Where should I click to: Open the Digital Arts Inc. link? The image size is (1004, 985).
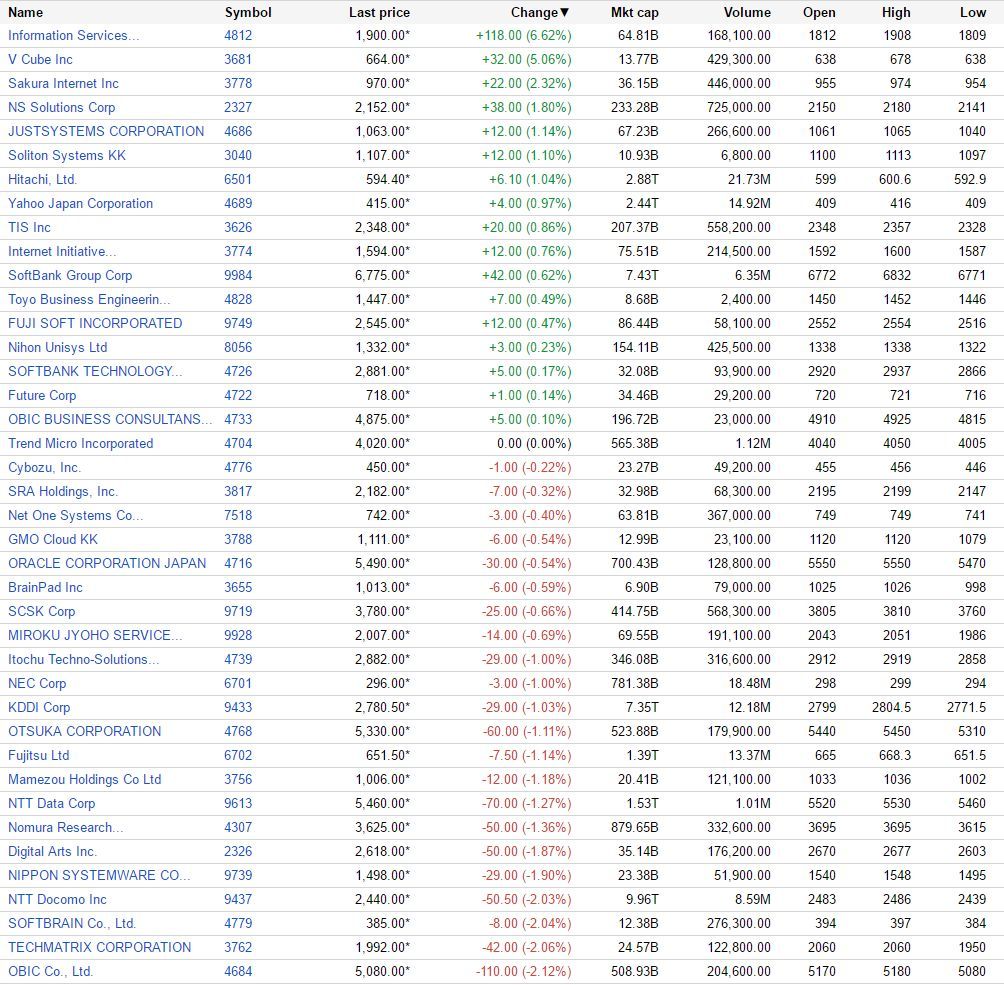click(x=52, y=852)
